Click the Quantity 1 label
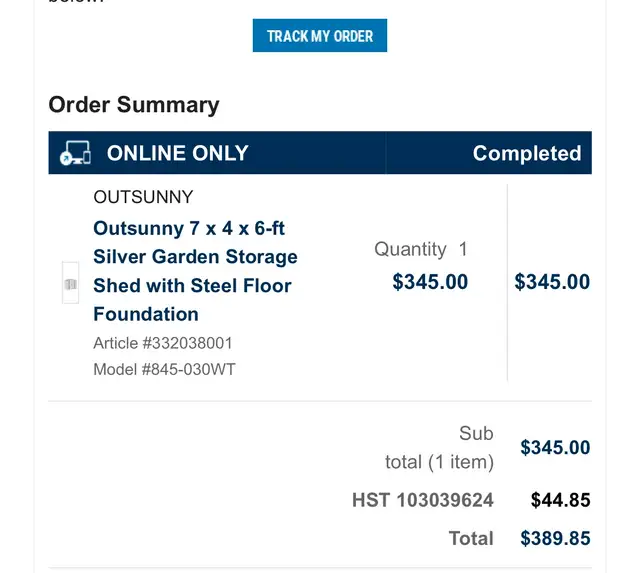 pyautogui.click(x=421, y=249)
